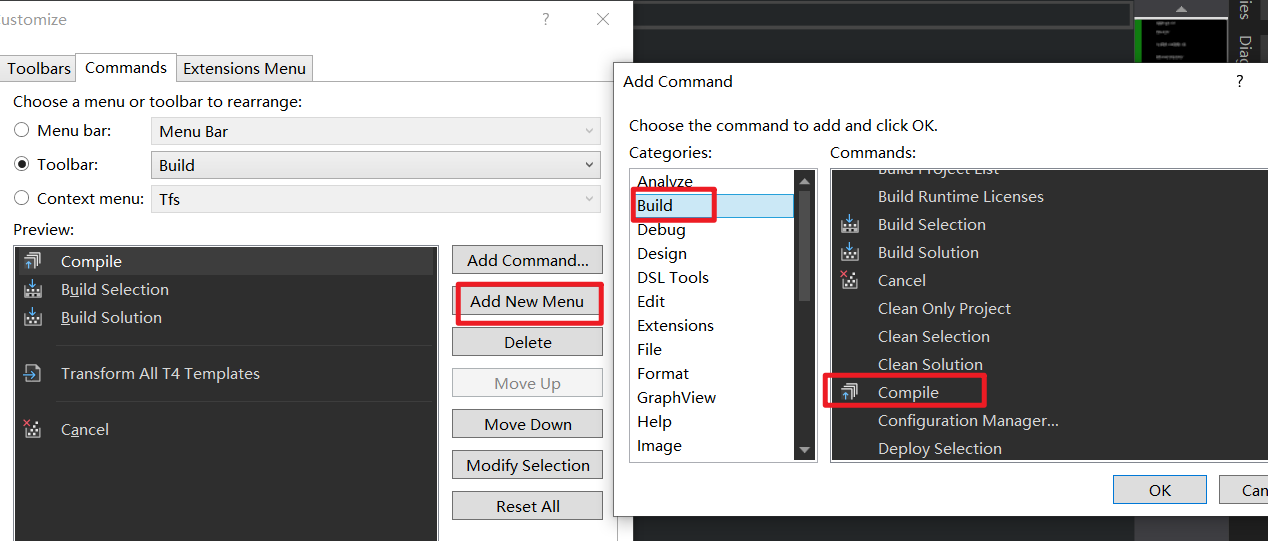Expand the Menu Bar dropdown
Viewport: 1268px width, 541px height.
(375, 131)
